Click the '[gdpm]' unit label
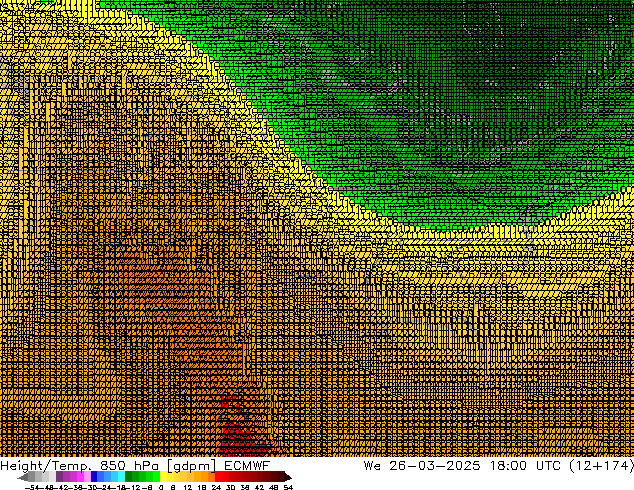 (x=192, y=467)
